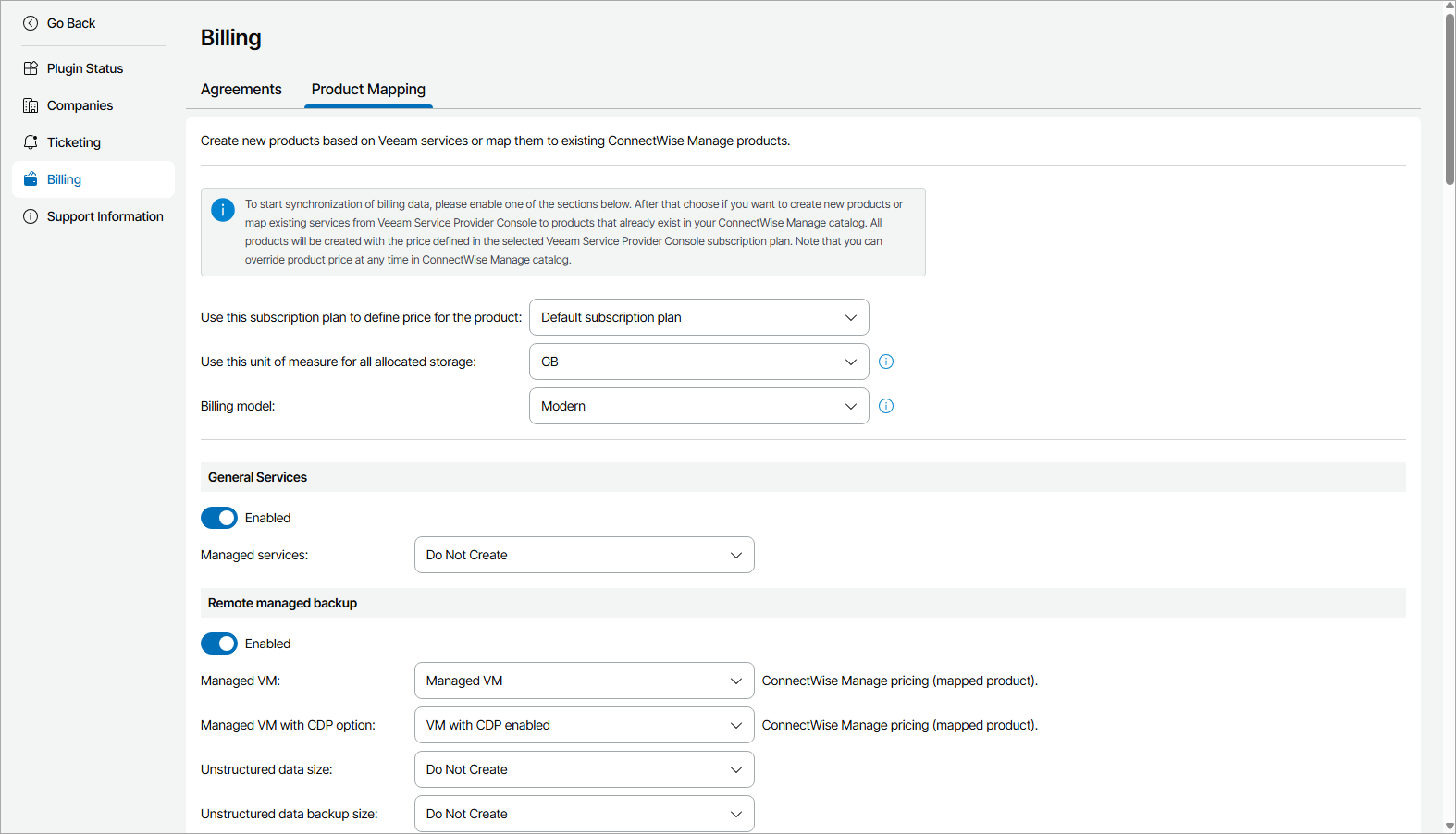The height and width of the screenshot is (834, 1456).
Task: Disable the Remote managed backup toggle
Action: (219, 644)
